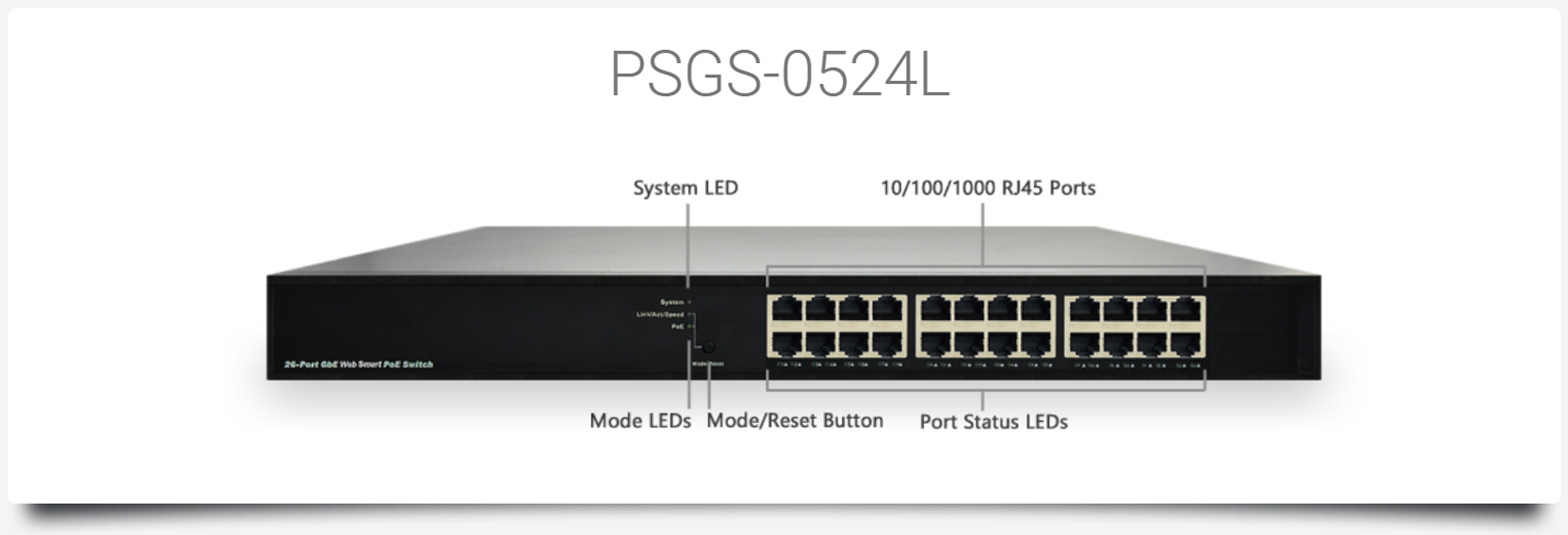
Task: Click the "Mode/Reset Button" callout label
Action: coord(795,420)
